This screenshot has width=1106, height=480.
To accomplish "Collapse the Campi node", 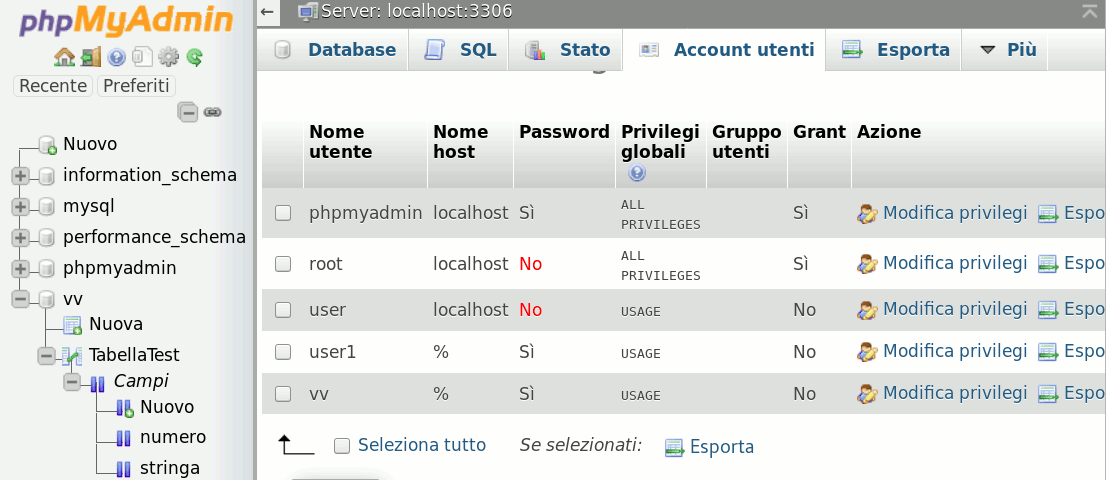I will tap(72, 383).
